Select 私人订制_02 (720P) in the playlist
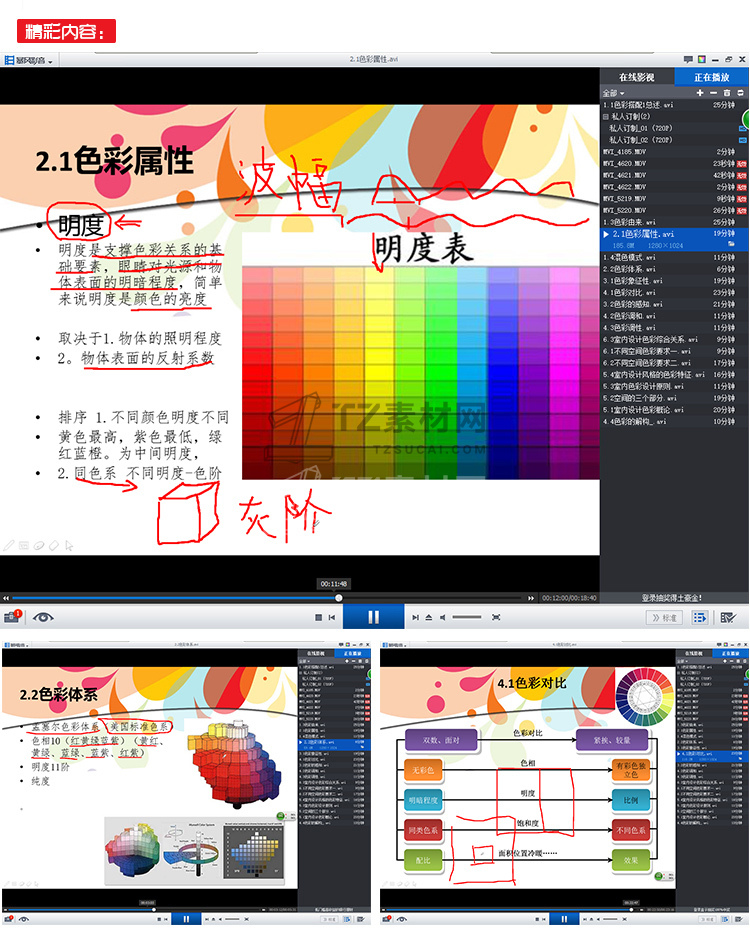The width and height of the screenshot is (750, 932). [x=674, y=140]
